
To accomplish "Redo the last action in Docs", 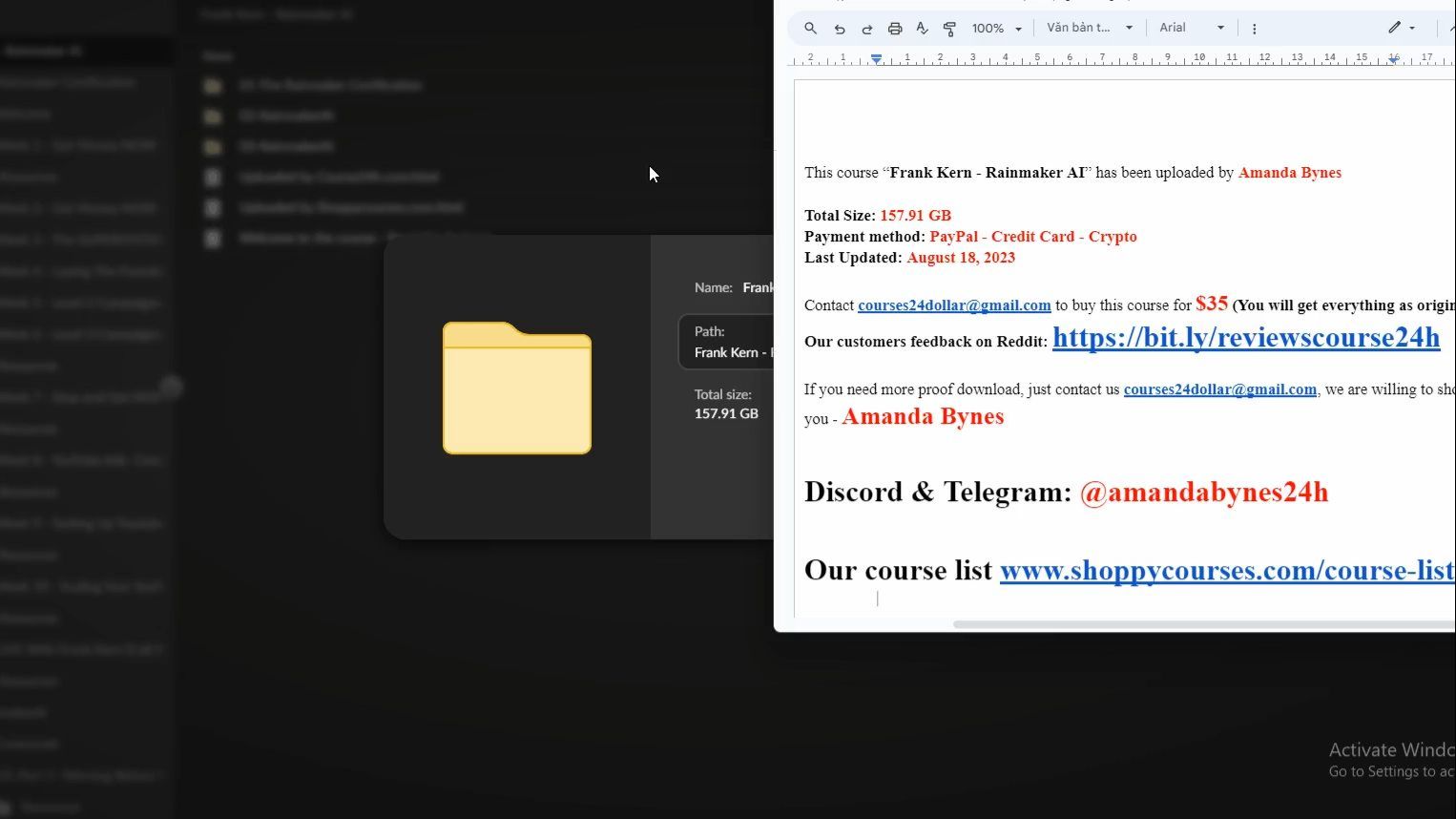I will 867,29.
